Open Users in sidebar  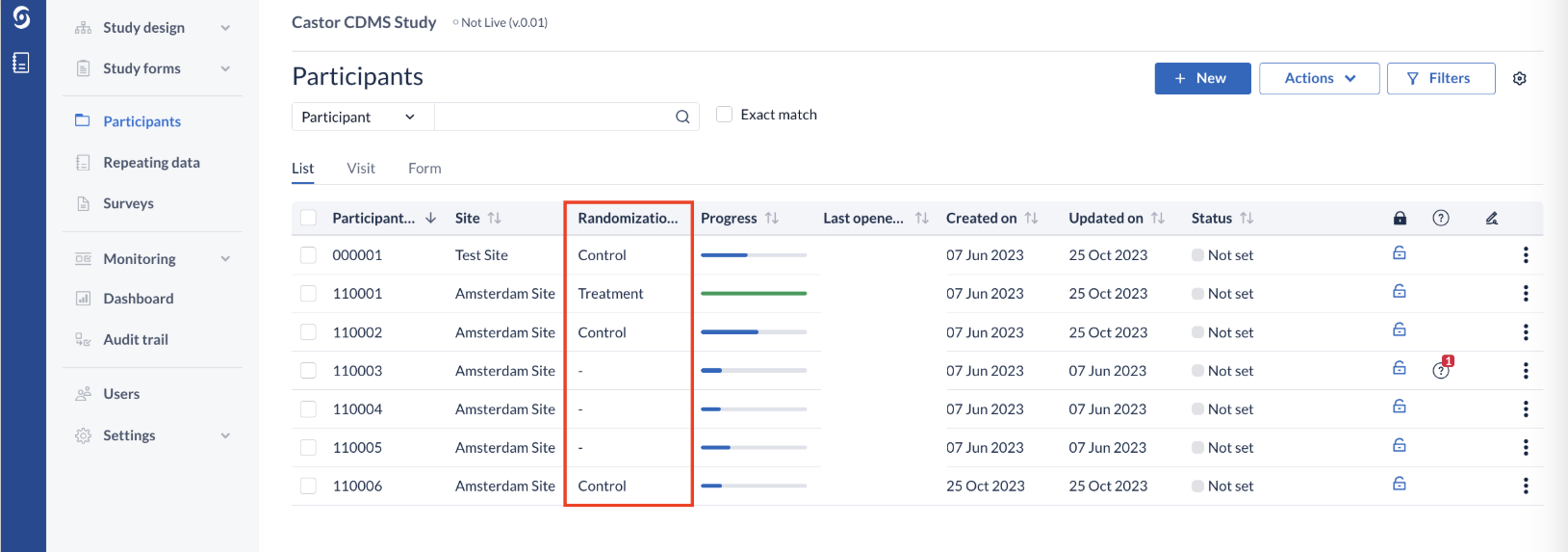(x=120, y=394)
